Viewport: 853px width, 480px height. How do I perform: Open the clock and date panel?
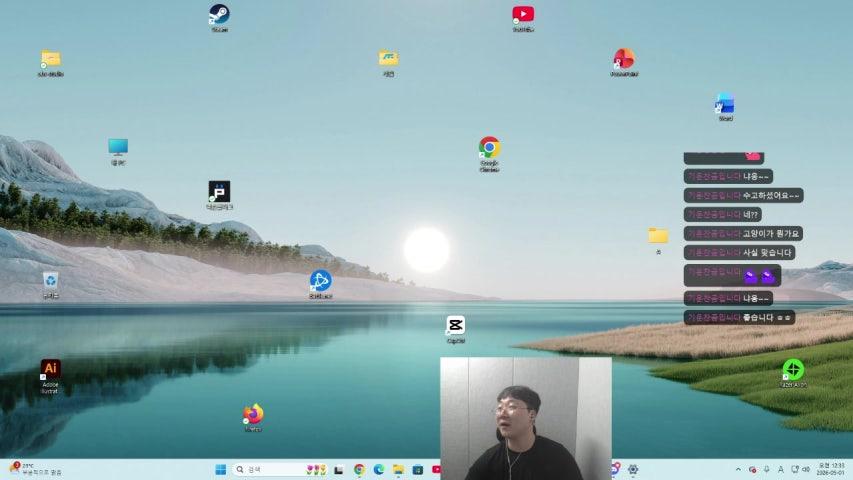[x=831, y=469]
